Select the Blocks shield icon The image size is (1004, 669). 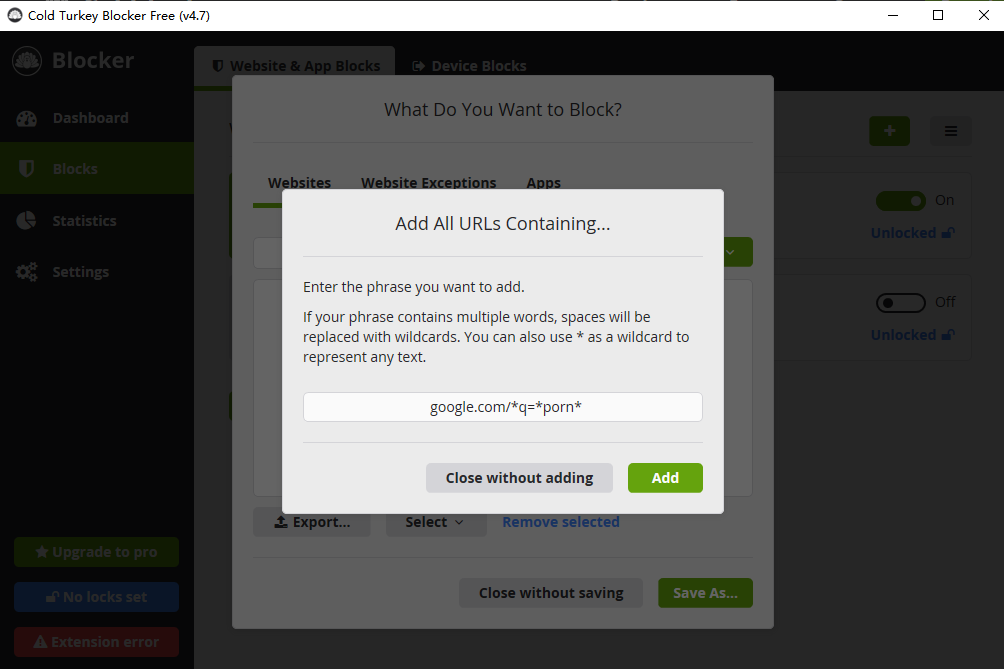(26, 169)
